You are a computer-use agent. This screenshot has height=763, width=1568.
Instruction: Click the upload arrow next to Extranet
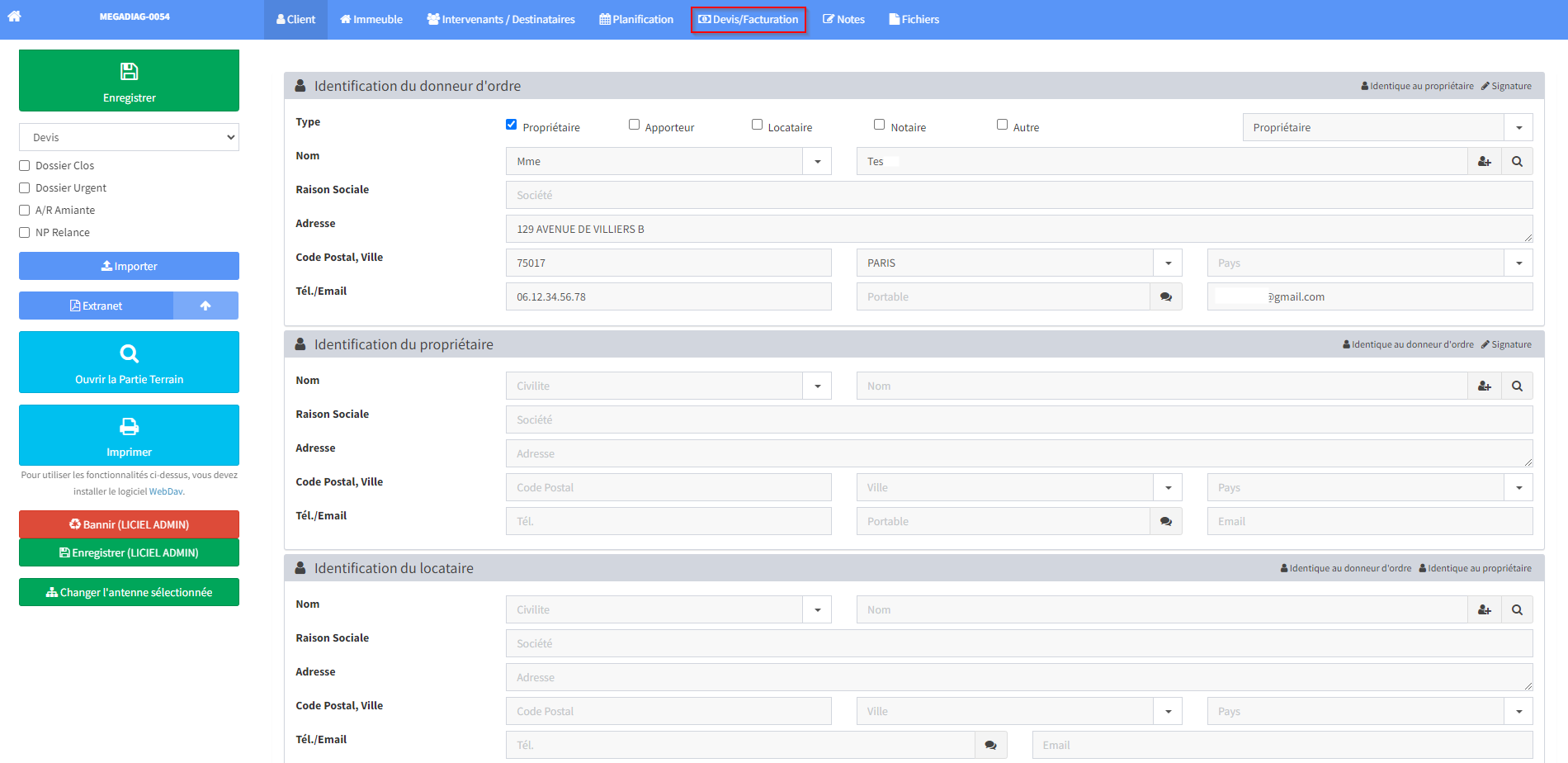pyautogui.click(x=205, y=306)
